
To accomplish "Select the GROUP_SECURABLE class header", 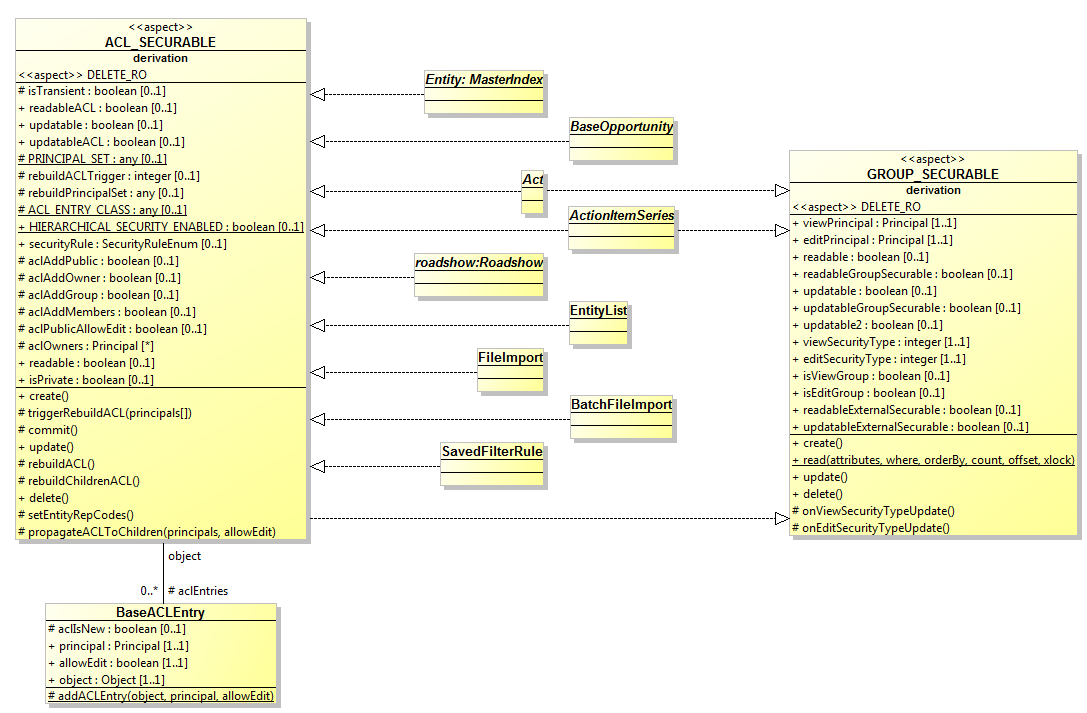I will 932,173.
